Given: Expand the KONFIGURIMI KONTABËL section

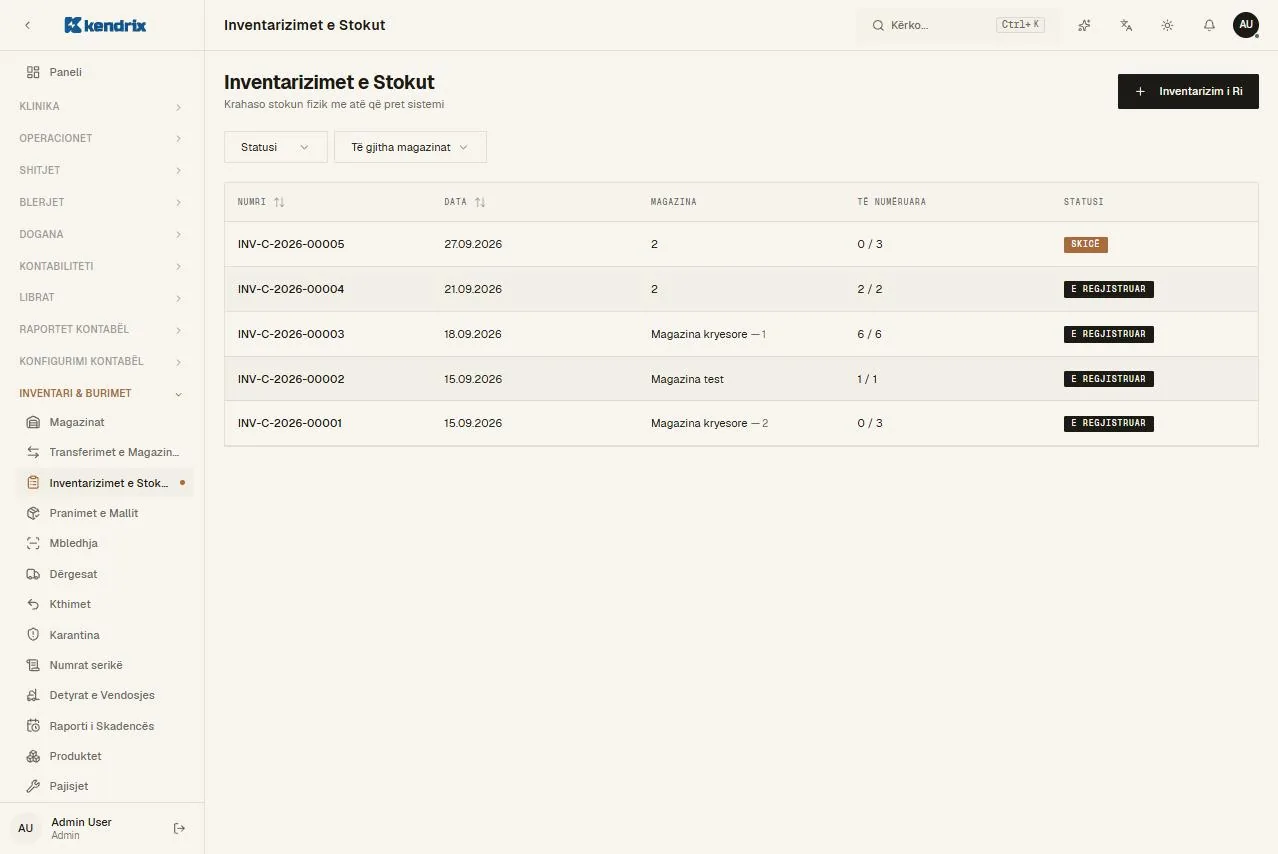Looking at the screenshot, I should [102, 361].
